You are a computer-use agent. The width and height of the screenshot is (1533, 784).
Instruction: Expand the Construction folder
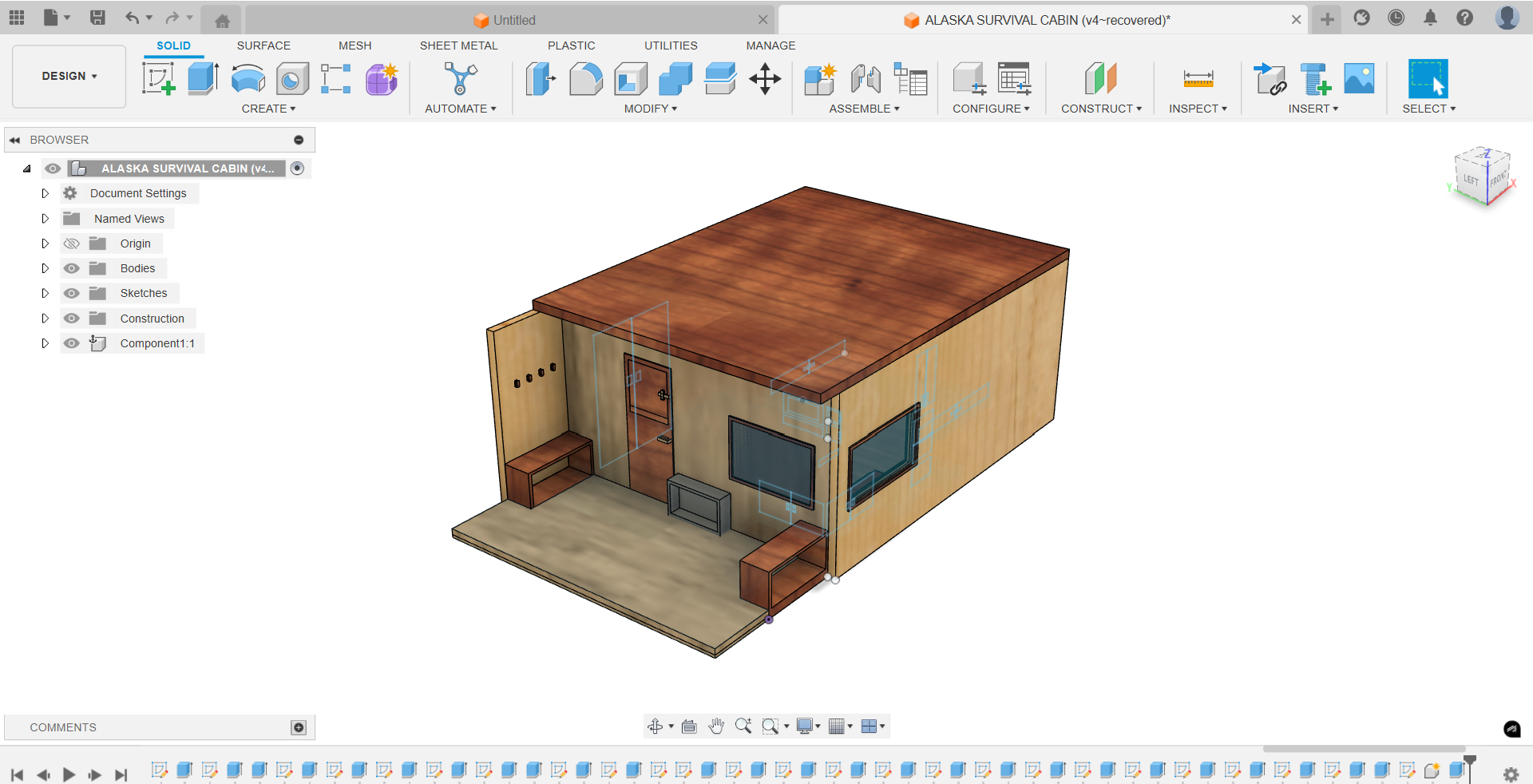tap(46, 319)
